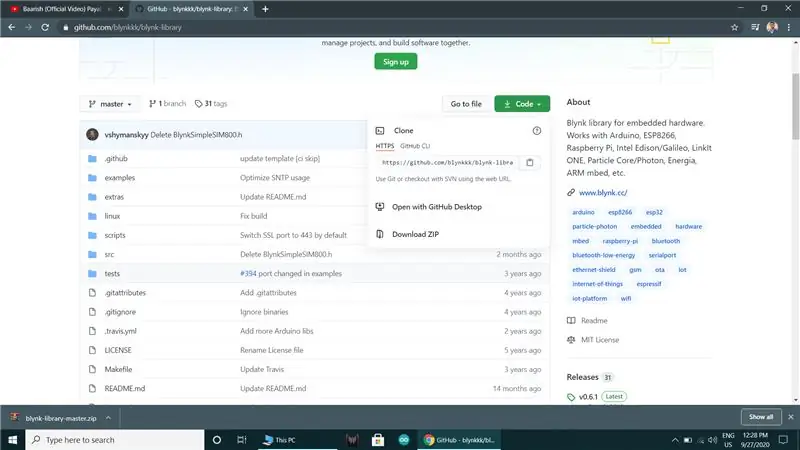Open Windows notification center icon

click(783, 440)
